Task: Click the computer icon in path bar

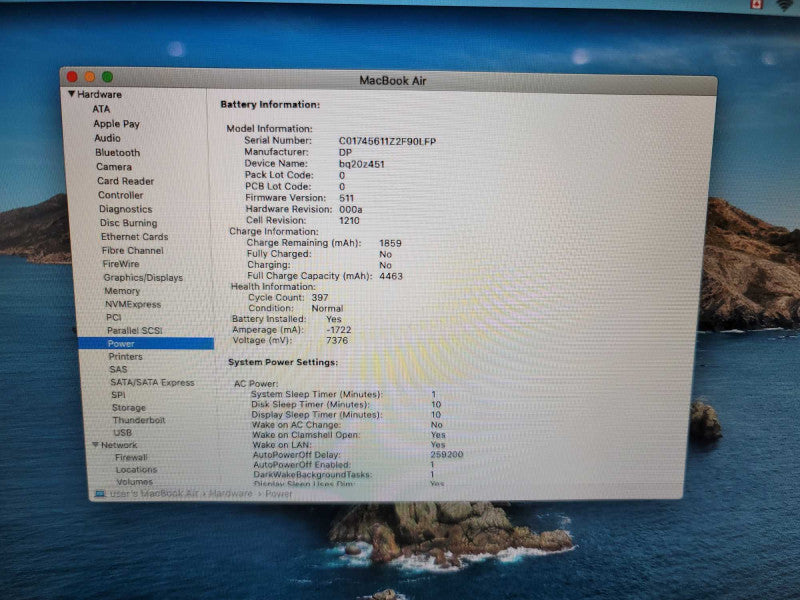Action: 100,494
